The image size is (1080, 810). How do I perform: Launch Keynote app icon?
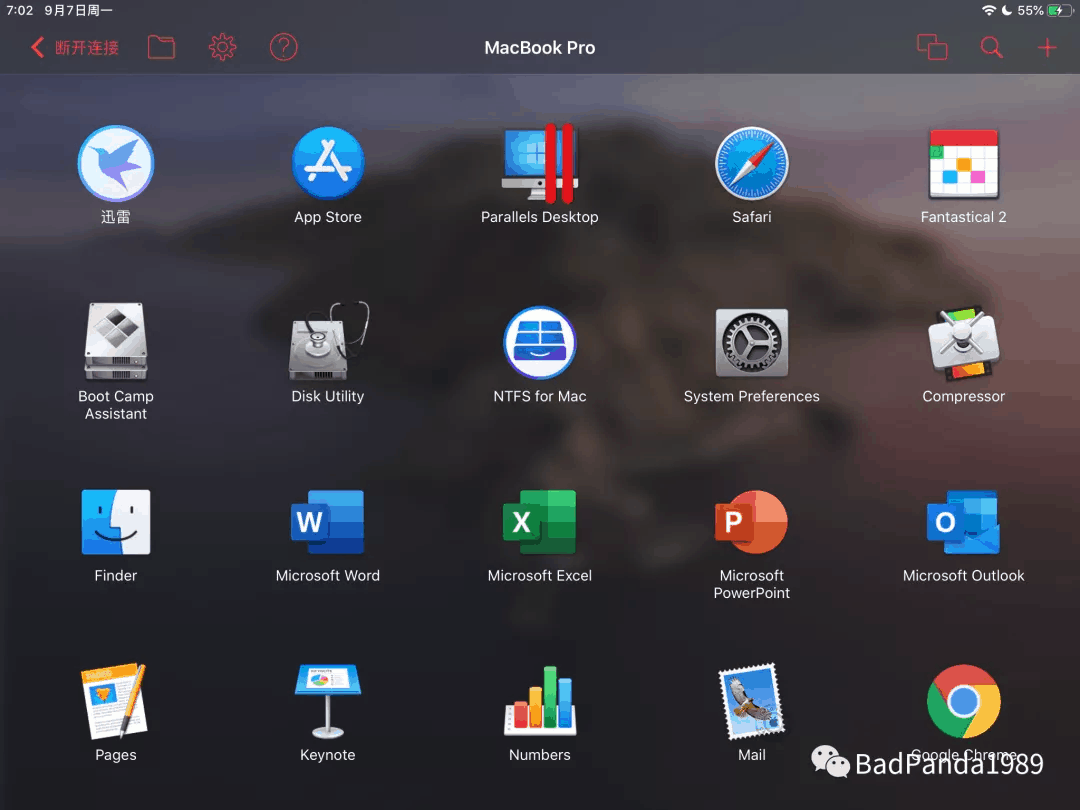pyautogui.click(x=328, y=701)
